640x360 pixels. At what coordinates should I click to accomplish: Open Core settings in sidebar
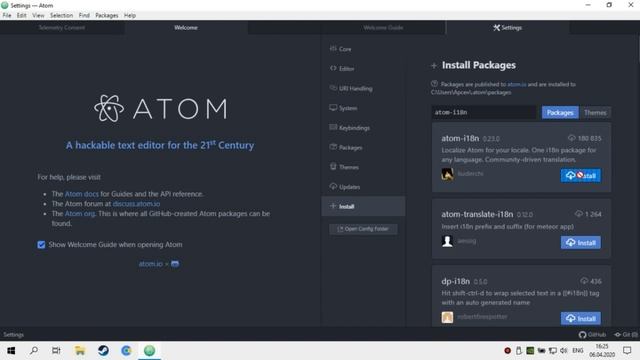pos(364,49)
